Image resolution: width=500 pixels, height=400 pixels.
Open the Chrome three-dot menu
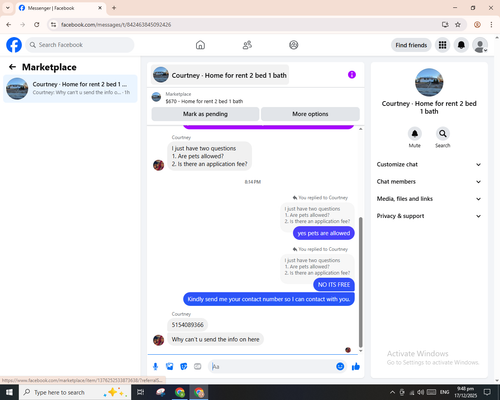tap(491, 25)
